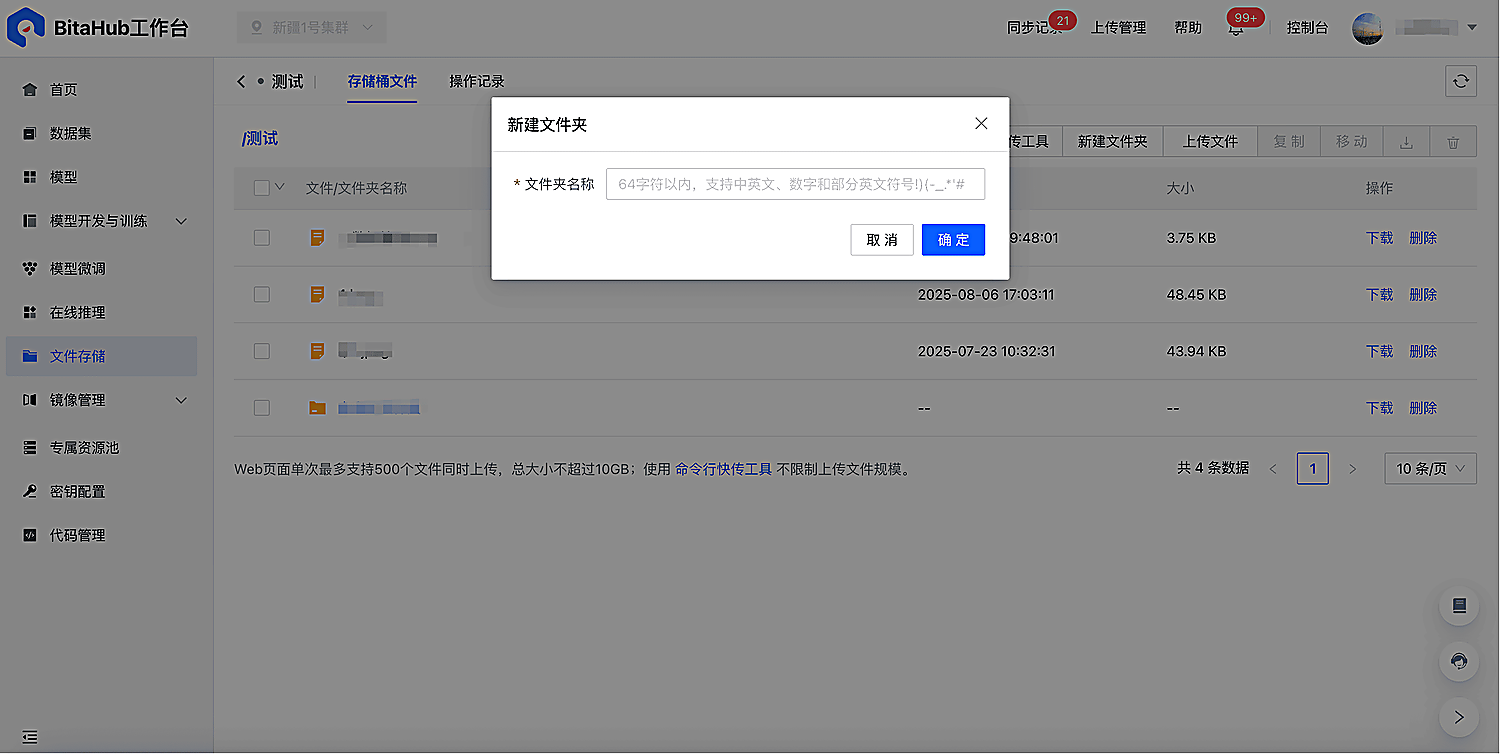
Task: Open the 新疆1号集群 cluster dropdown
Action: pos(311,28)
